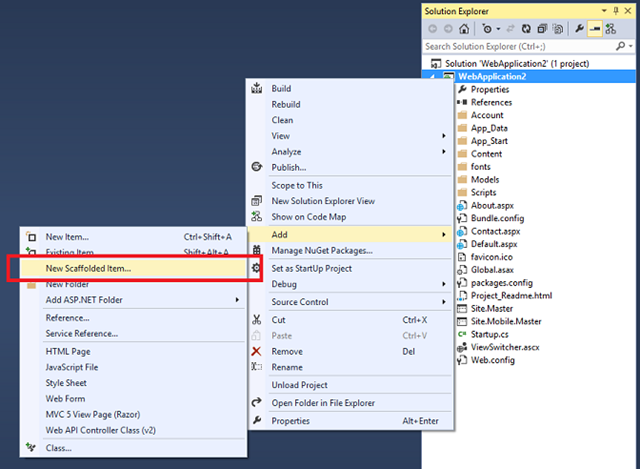Select the Startup.cs file
The image size is (640, 469).
(489, 334)
